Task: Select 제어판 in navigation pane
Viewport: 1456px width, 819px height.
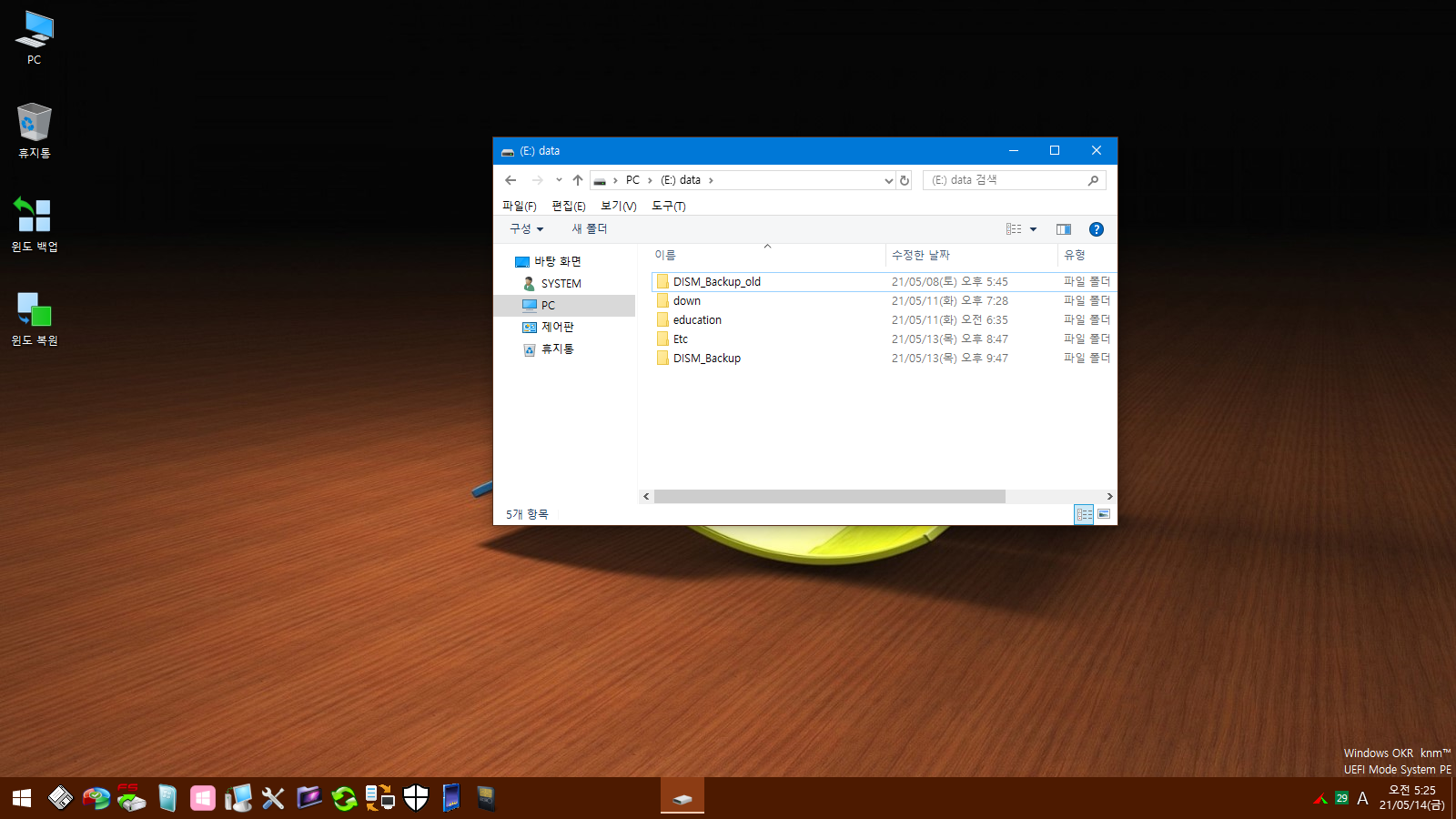Action: (x=548, y=328)
